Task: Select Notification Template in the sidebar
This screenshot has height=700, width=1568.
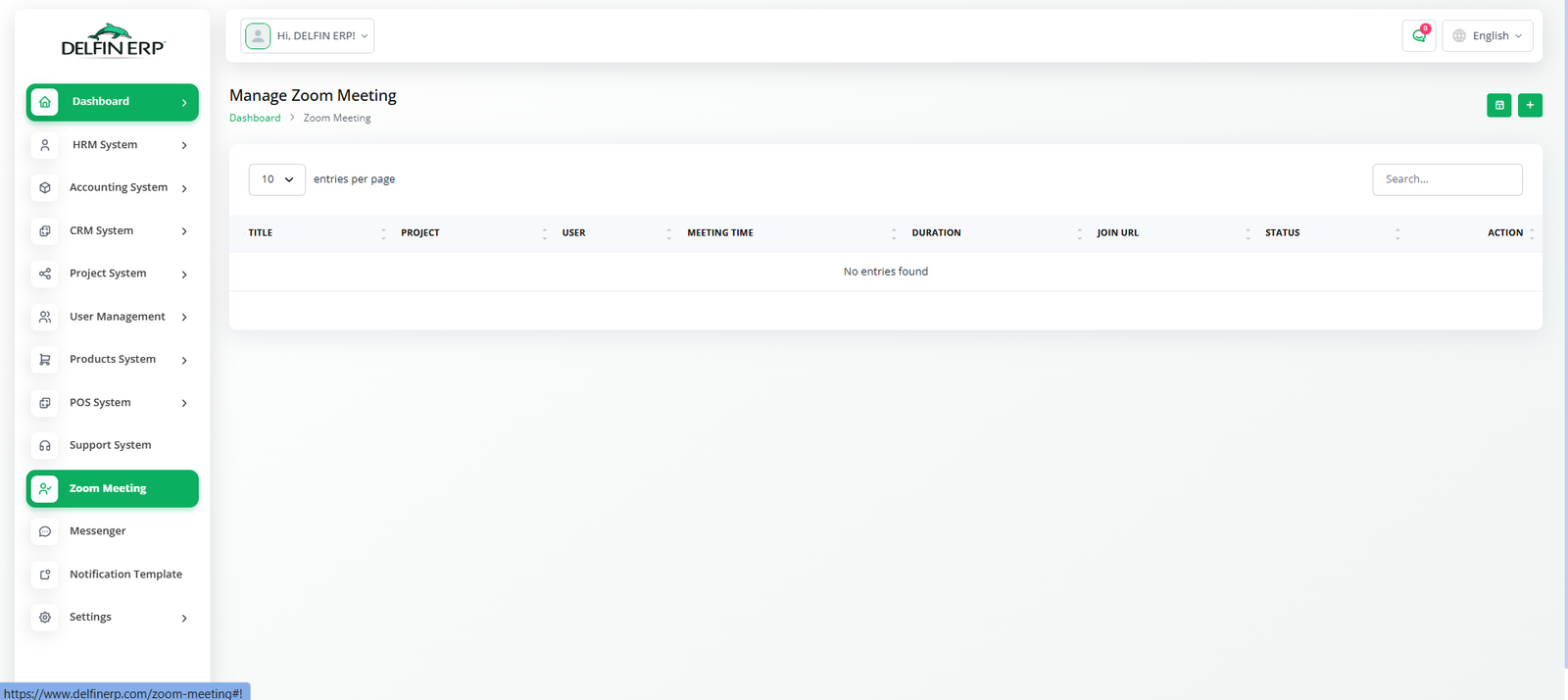Action: 125,575
